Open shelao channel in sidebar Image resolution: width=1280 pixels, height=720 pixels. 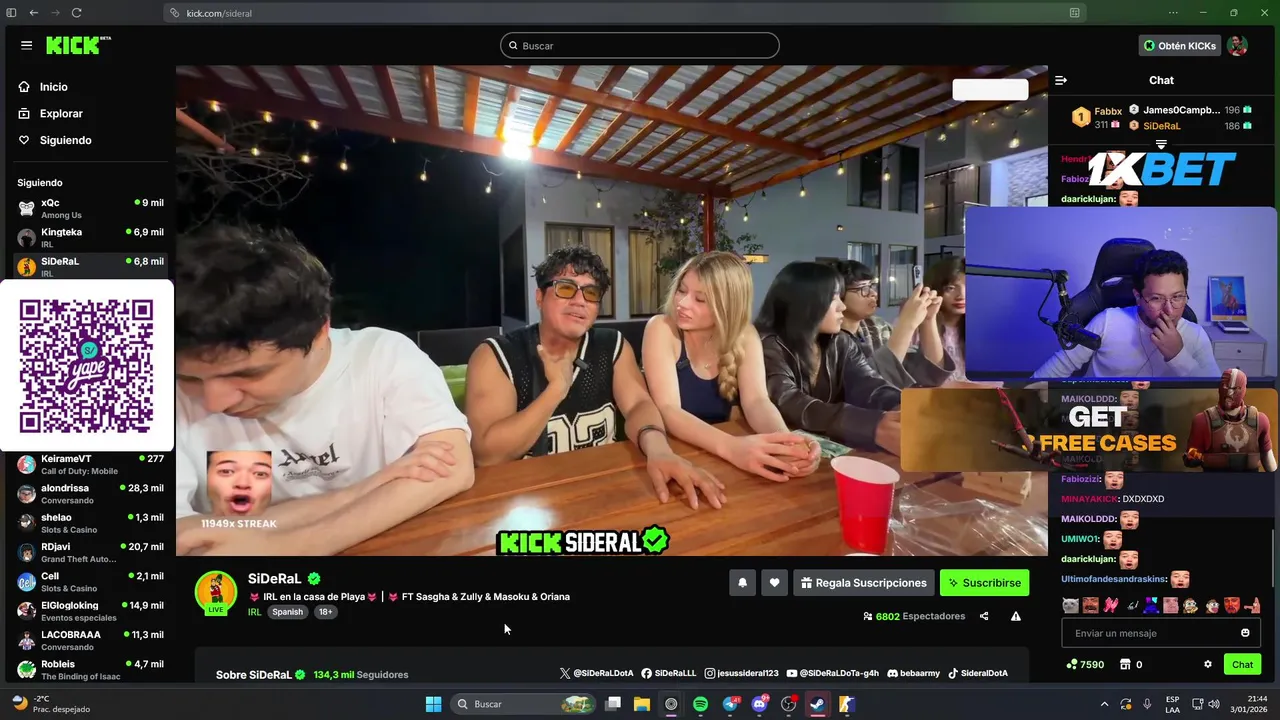90,522
